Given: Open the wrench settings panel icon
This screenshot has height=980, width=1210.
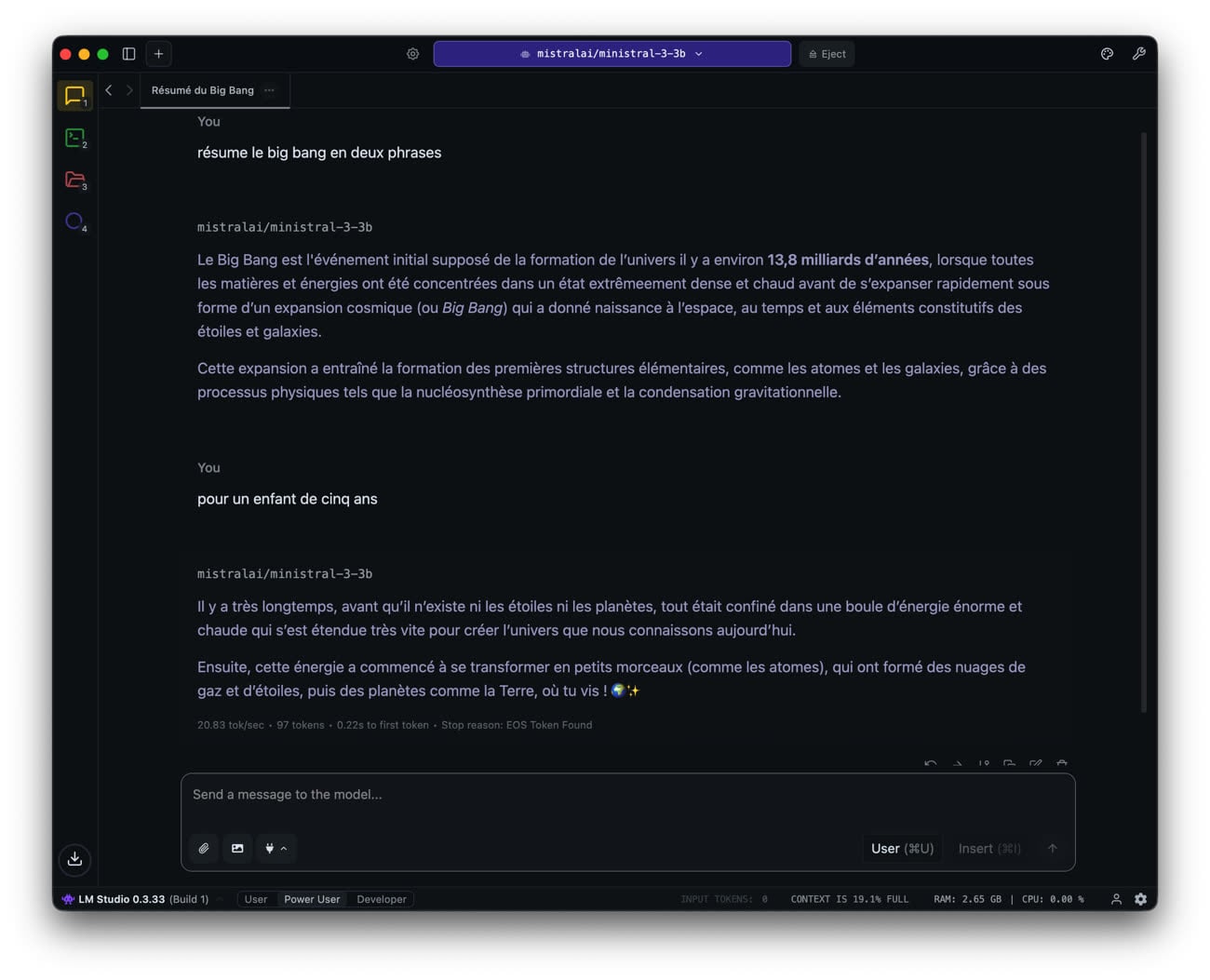Looking at the screenshot, I should (x=1138, y=54).
